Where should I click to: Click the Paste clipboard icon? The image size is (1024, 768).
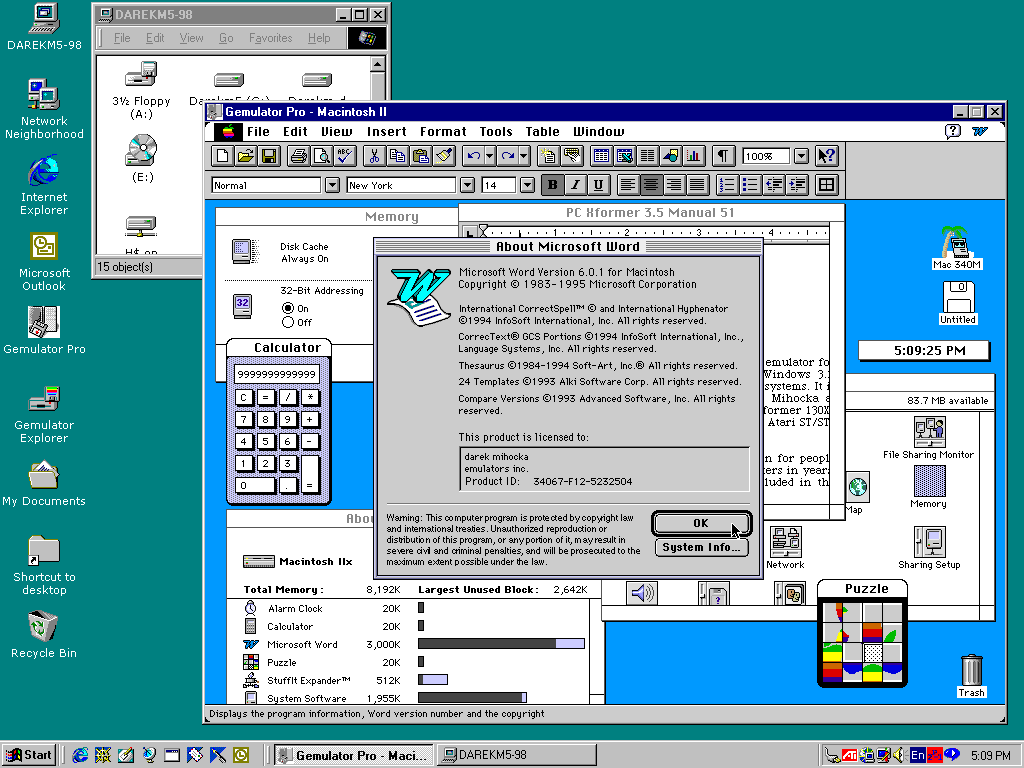point(421,156)
